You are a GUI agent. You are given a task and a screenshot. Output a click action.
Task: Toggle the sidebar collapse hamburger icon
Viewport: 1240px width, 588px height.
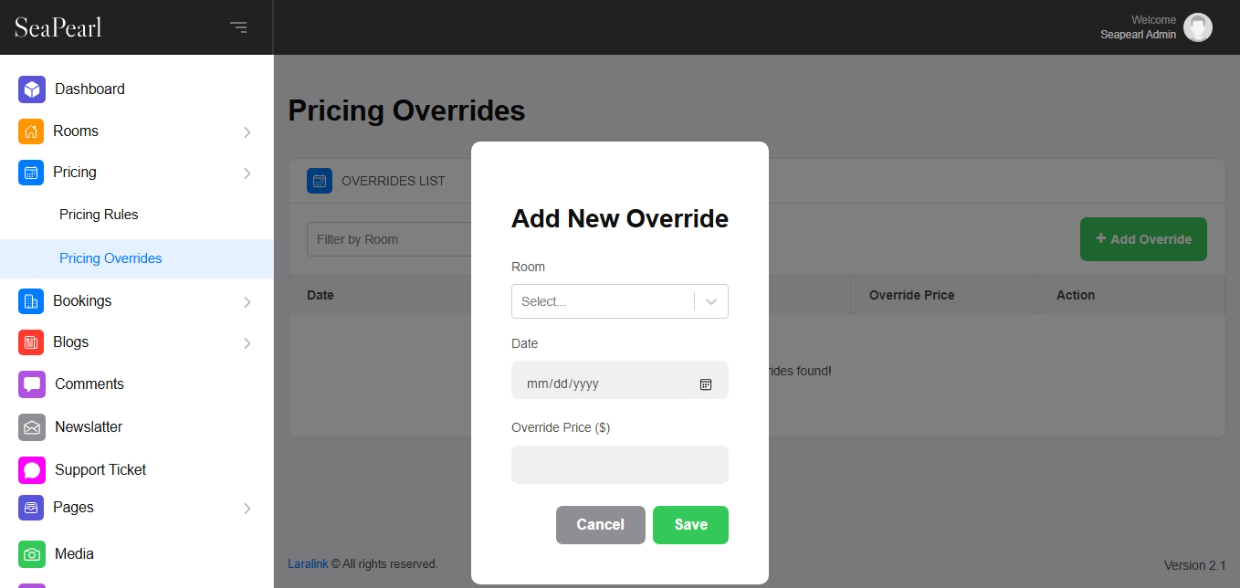(238, 27)
